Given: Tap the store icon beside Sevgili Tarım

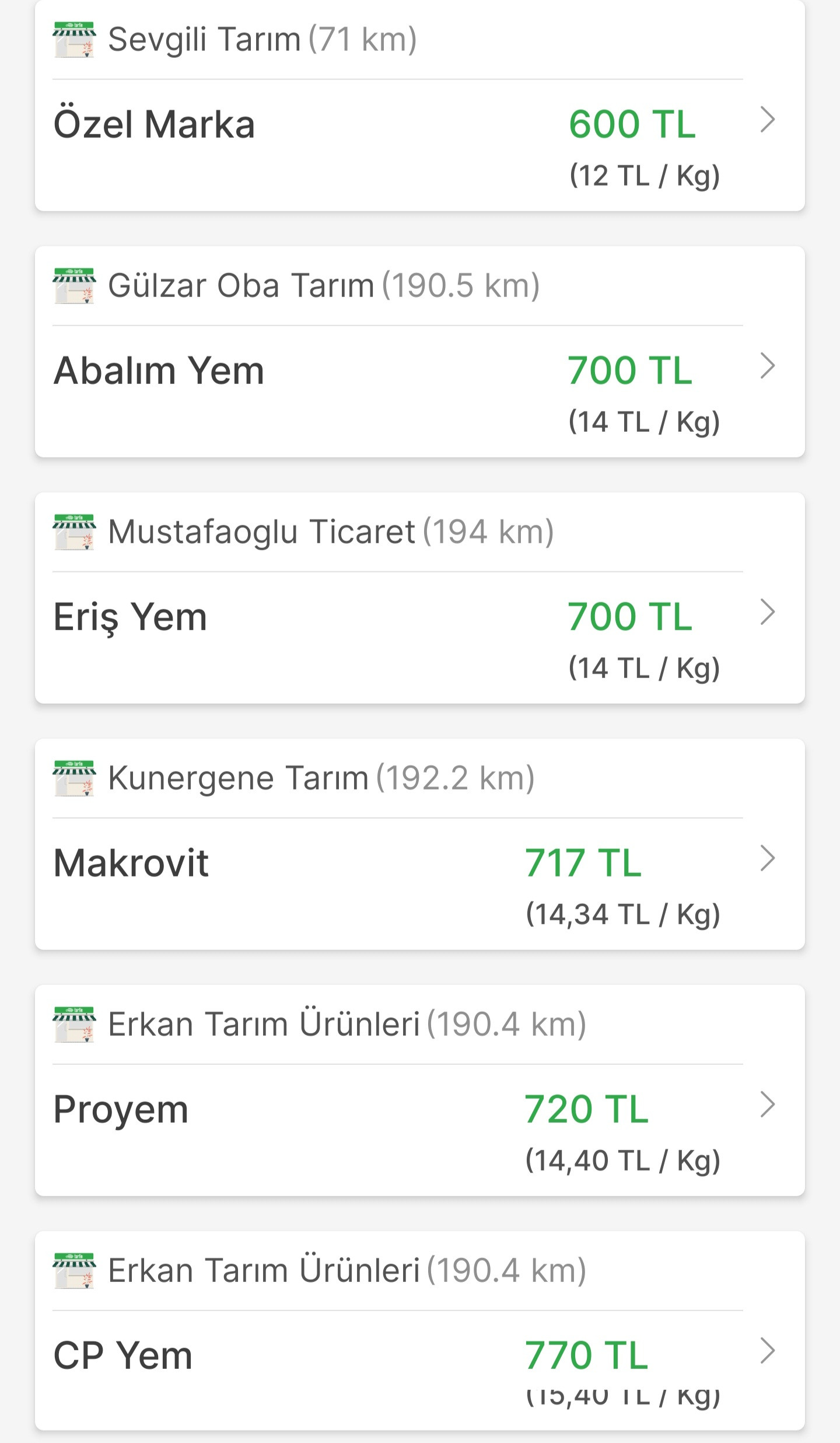Looking at the screenshot, I should 74,40.
